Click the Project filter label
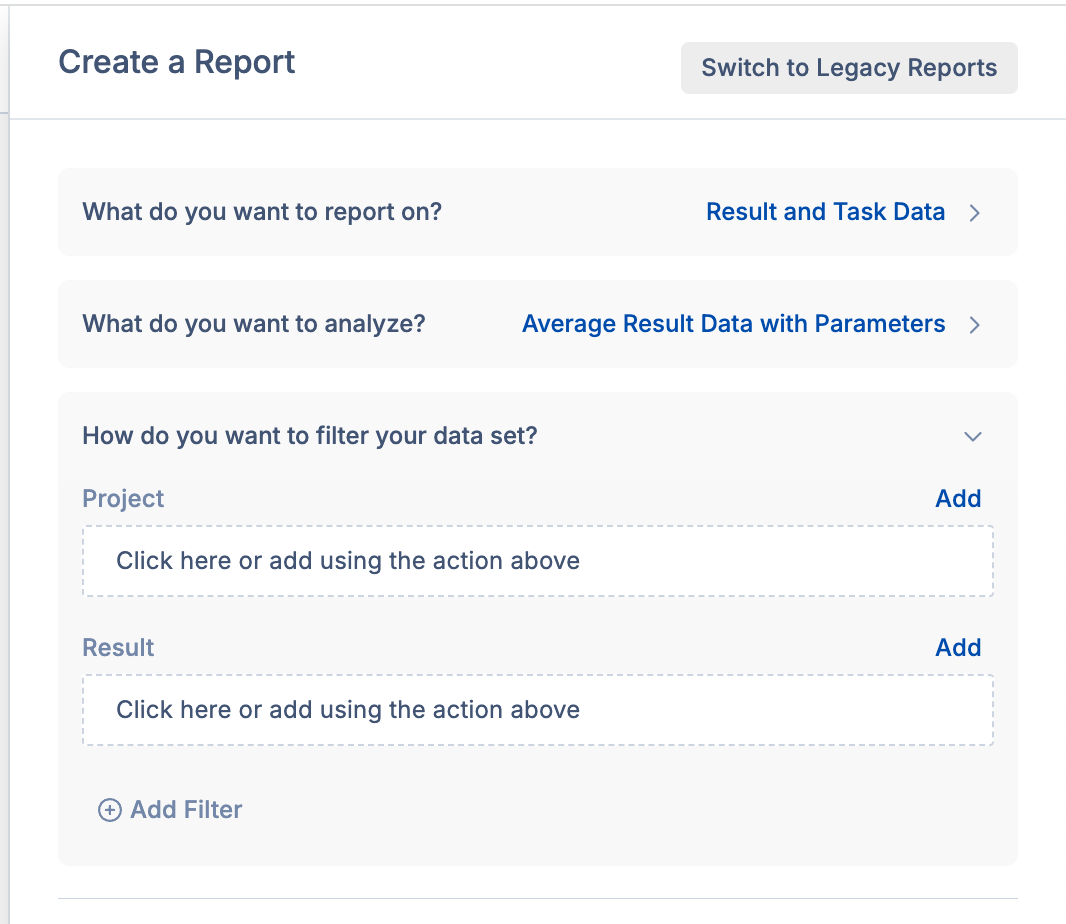This screenshot has width=1066, height=924. pos(123,499)
